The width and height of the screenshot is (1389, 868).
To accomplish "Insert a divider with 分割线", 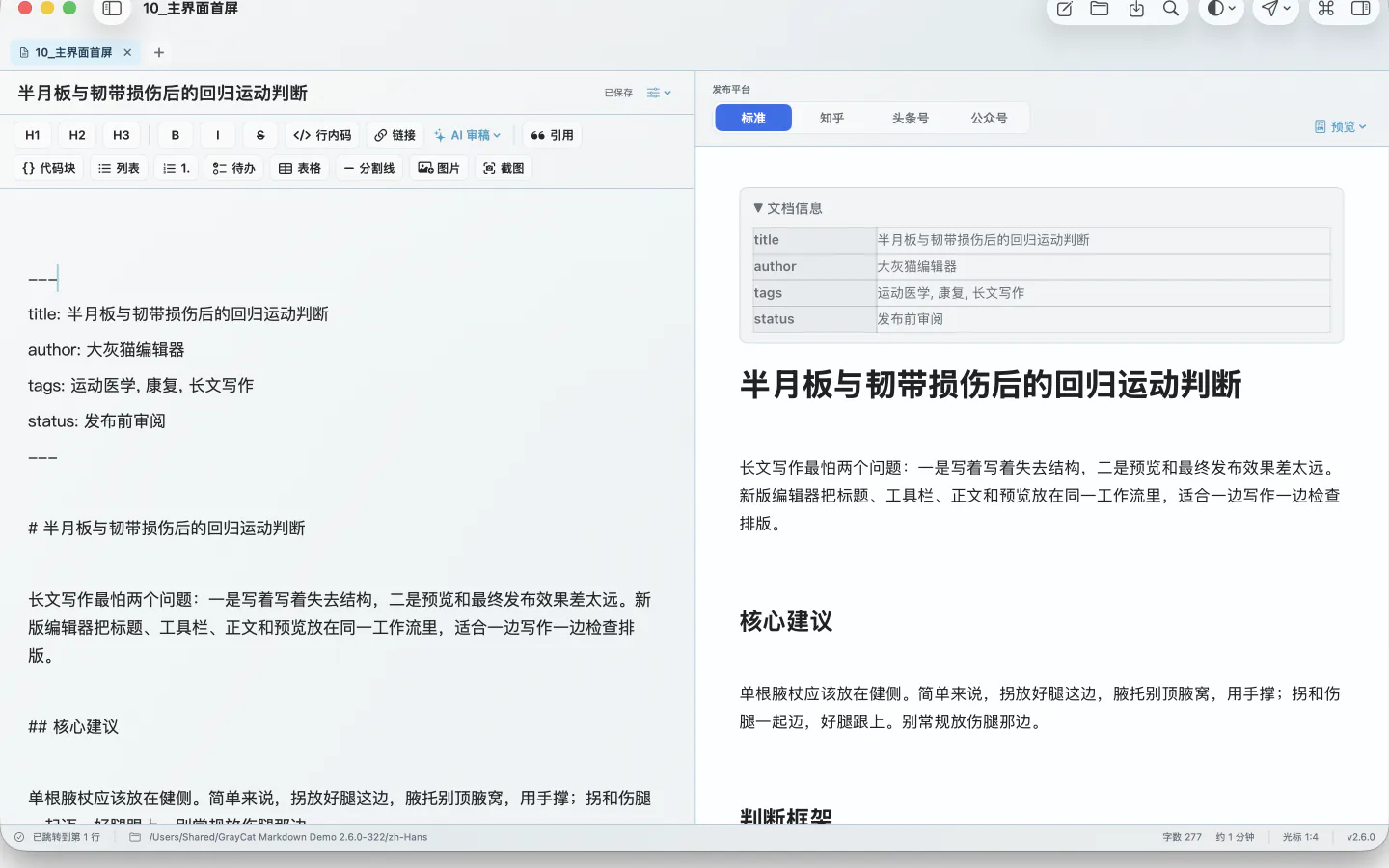I will pos(369,168).
